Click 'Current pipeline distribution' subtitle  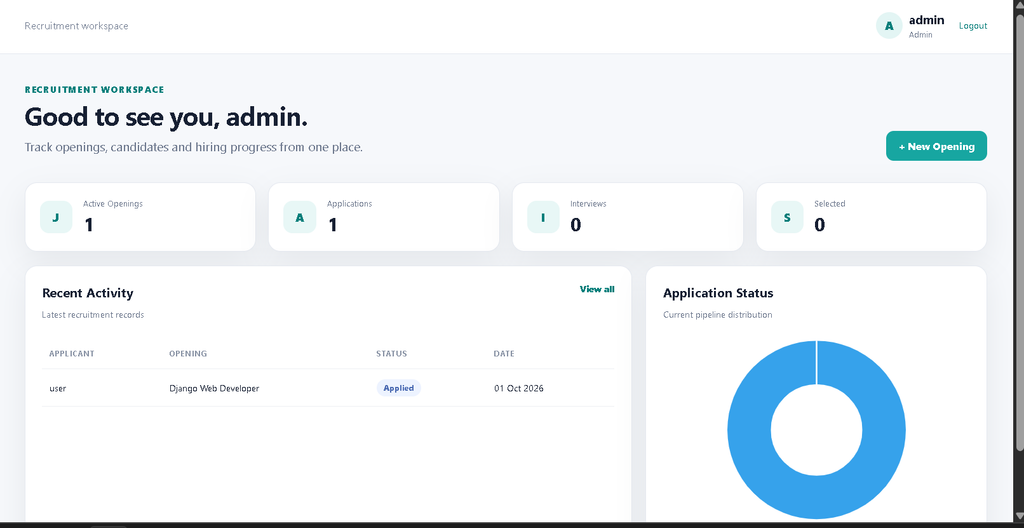pos(718,315)
